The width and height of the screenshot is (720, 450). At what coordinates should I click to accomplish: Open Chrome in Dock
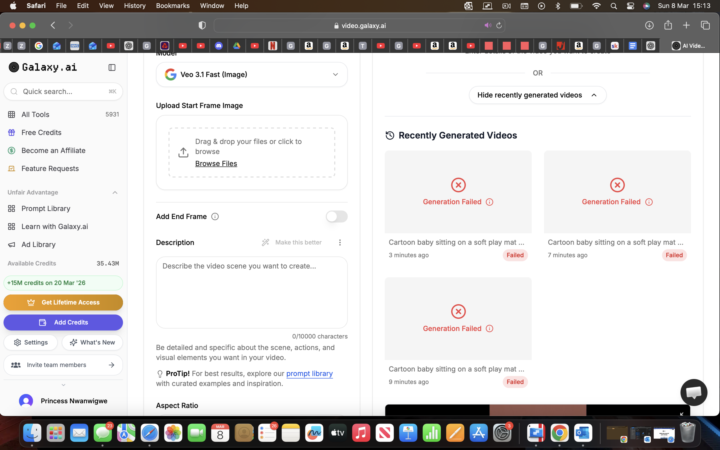click(559, 433)
